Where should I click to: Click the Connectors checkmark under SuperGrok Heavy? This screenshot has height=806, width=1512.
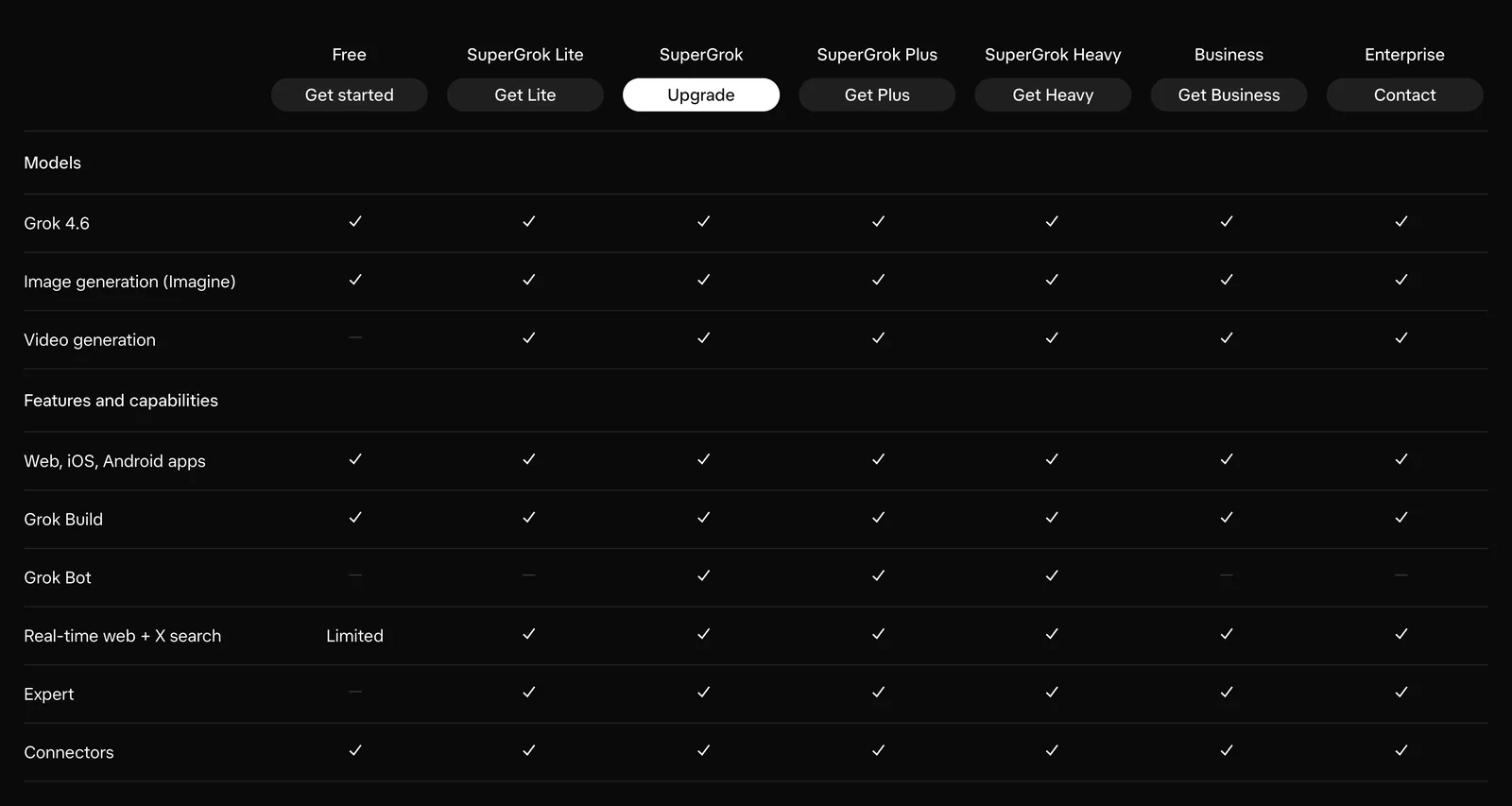1052,750
